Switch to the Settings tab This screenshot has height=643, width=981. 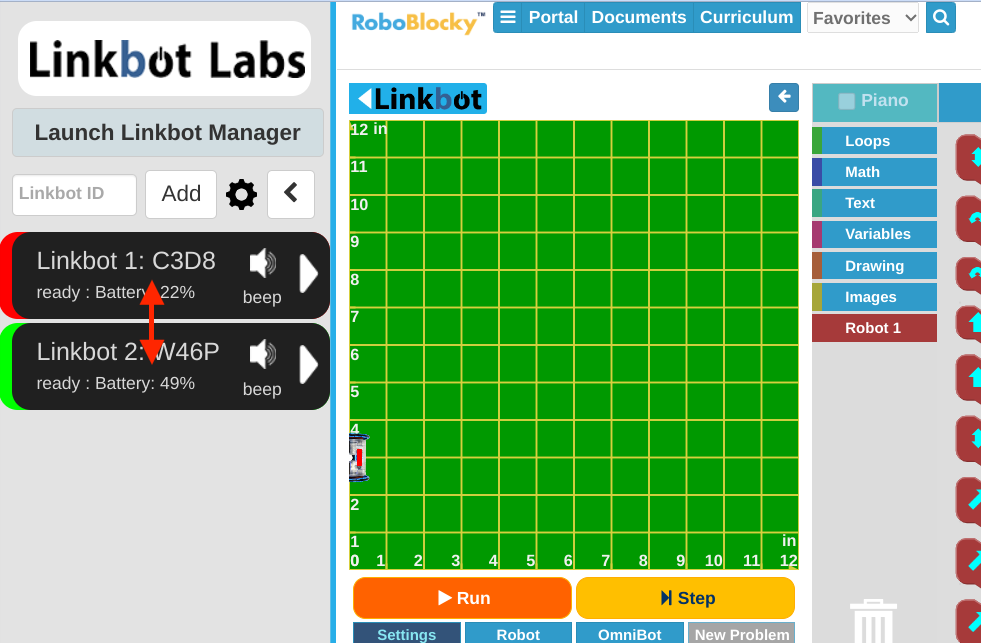point(407,633)
